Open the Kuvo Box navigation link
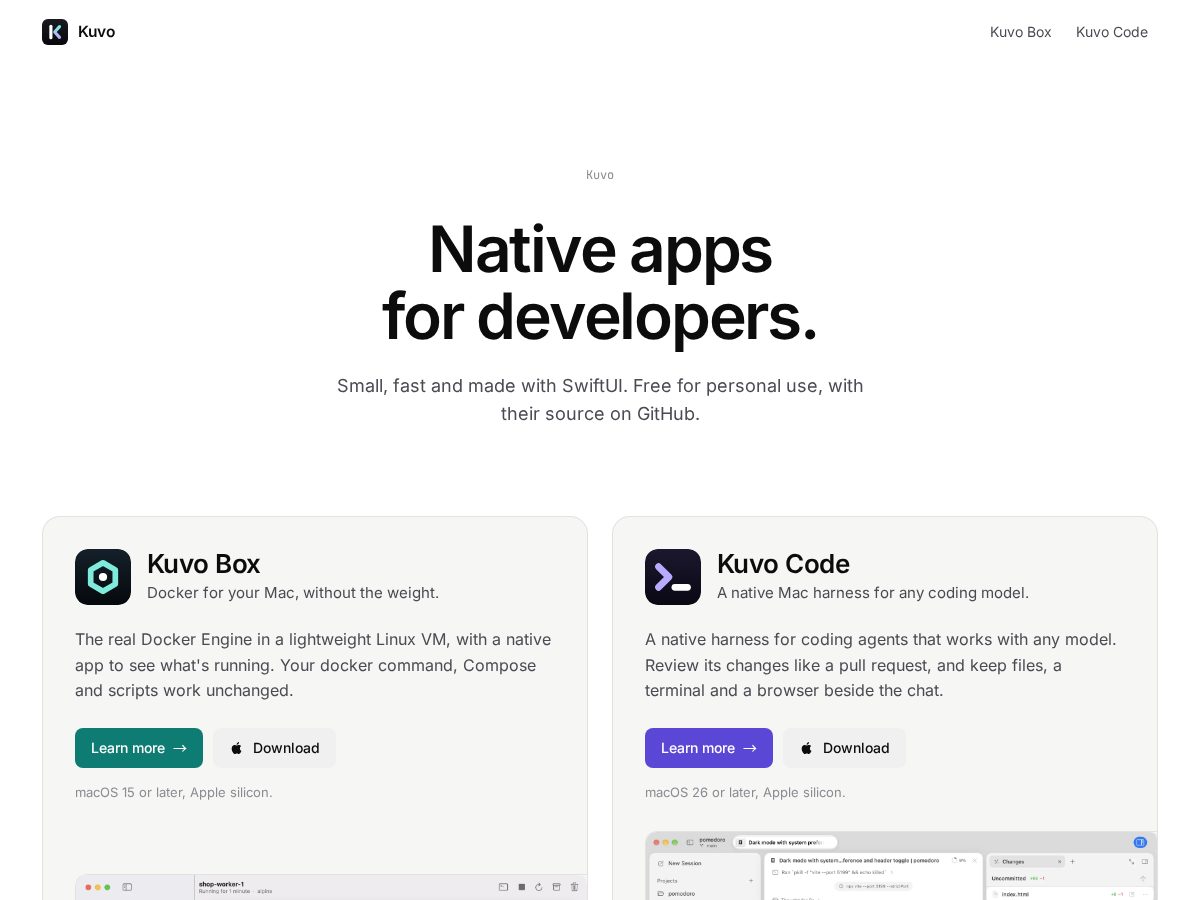Screen dimensions: 1200x900 point(1021,32)
